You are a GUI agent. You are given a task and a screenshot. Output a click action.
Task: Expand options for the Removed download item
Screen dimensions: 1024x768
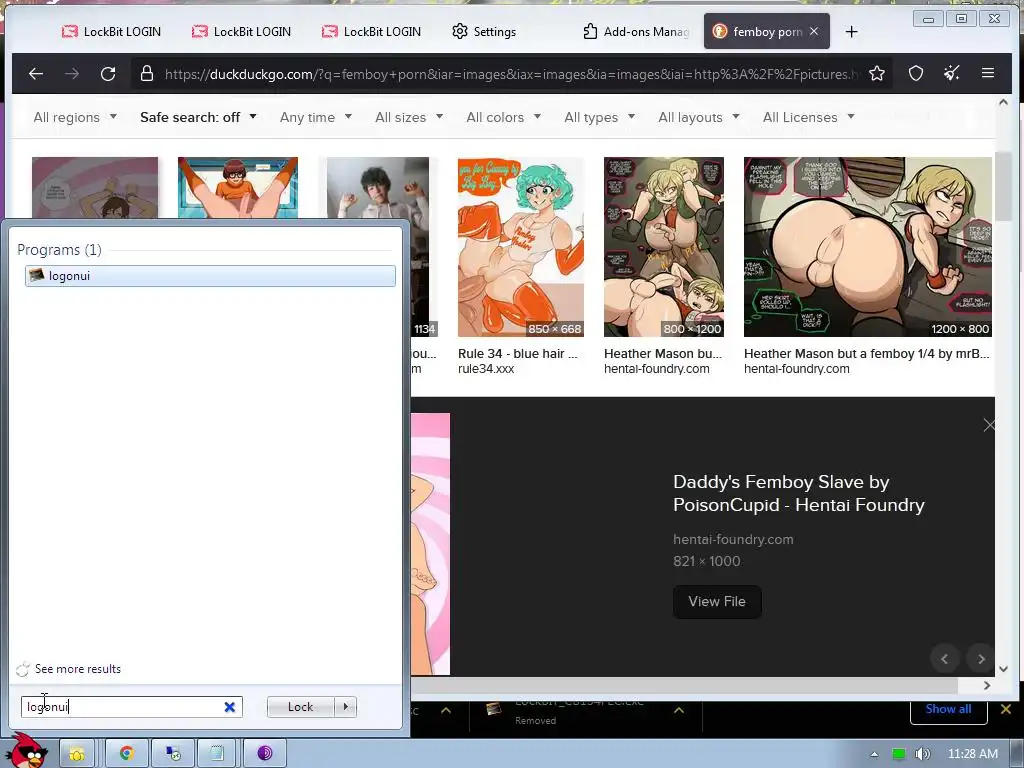click(x=679, y=710)
